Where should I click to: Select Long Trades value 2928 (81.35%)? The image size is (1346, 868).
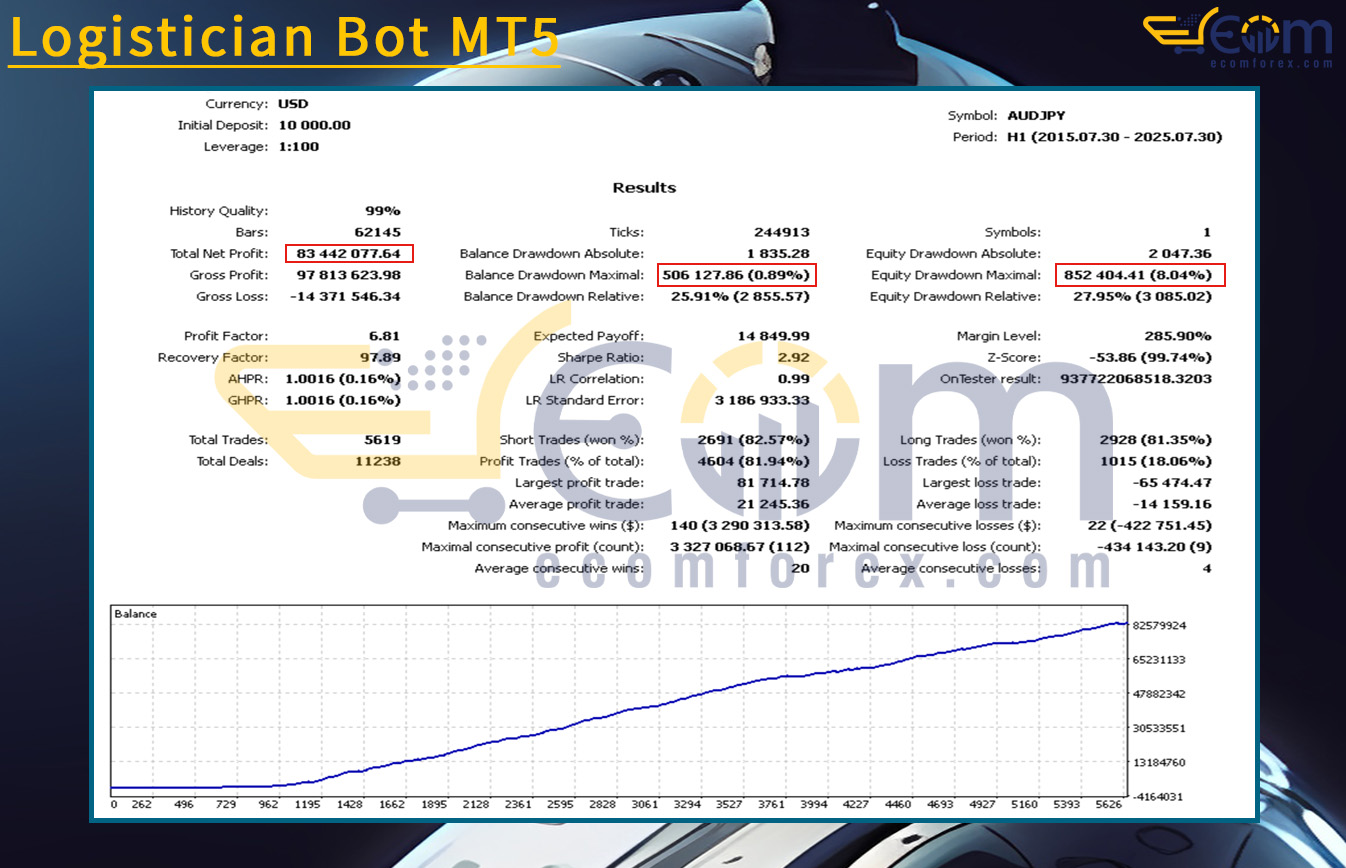click(x=1154, y=440)
